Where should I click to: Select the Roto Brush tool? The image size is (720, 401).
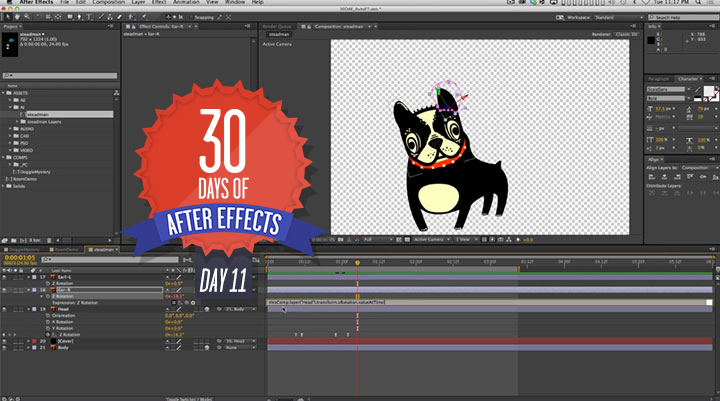tap(132, 17)
